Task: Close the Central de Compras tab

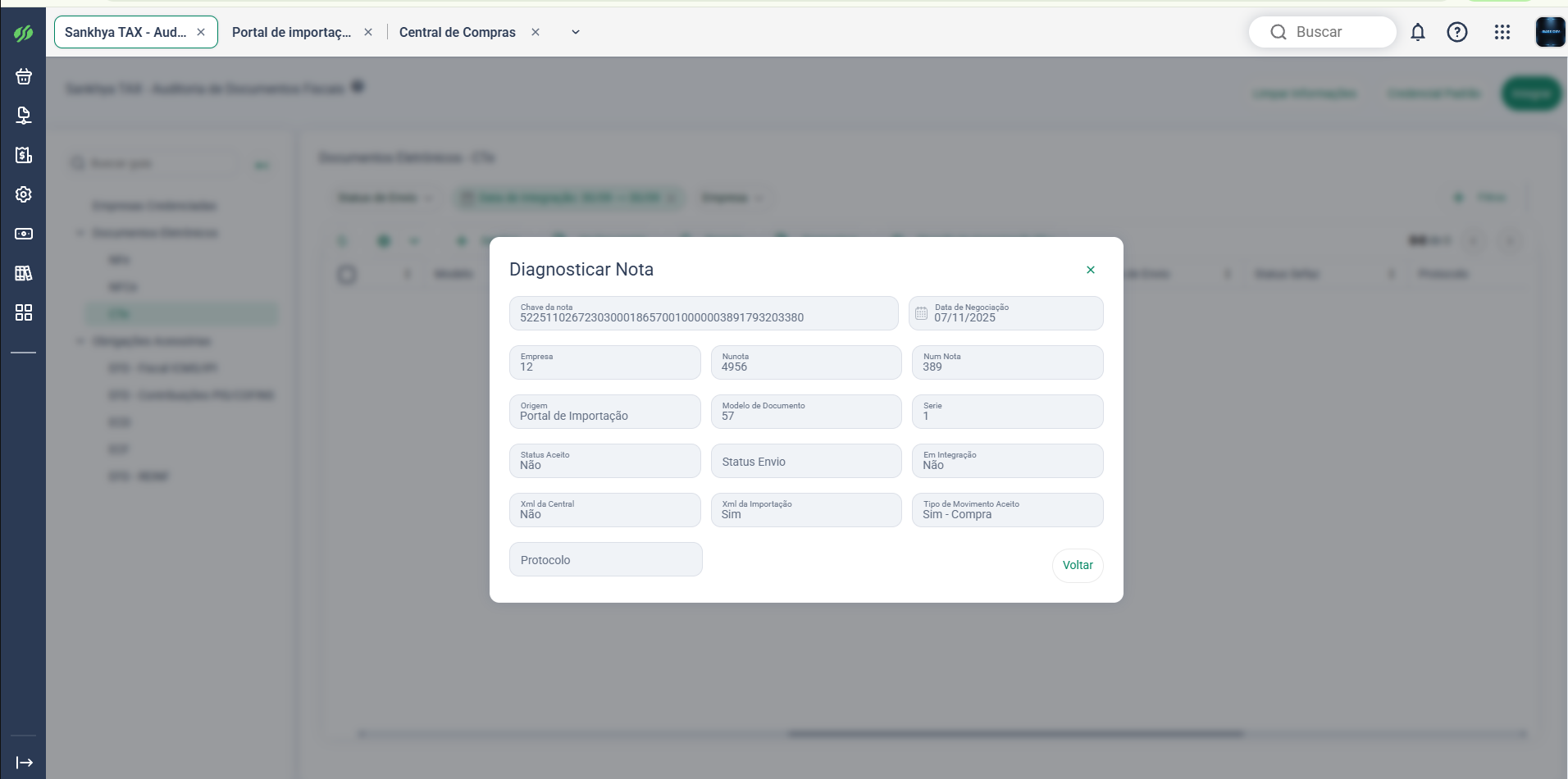Action: (536, 32)
